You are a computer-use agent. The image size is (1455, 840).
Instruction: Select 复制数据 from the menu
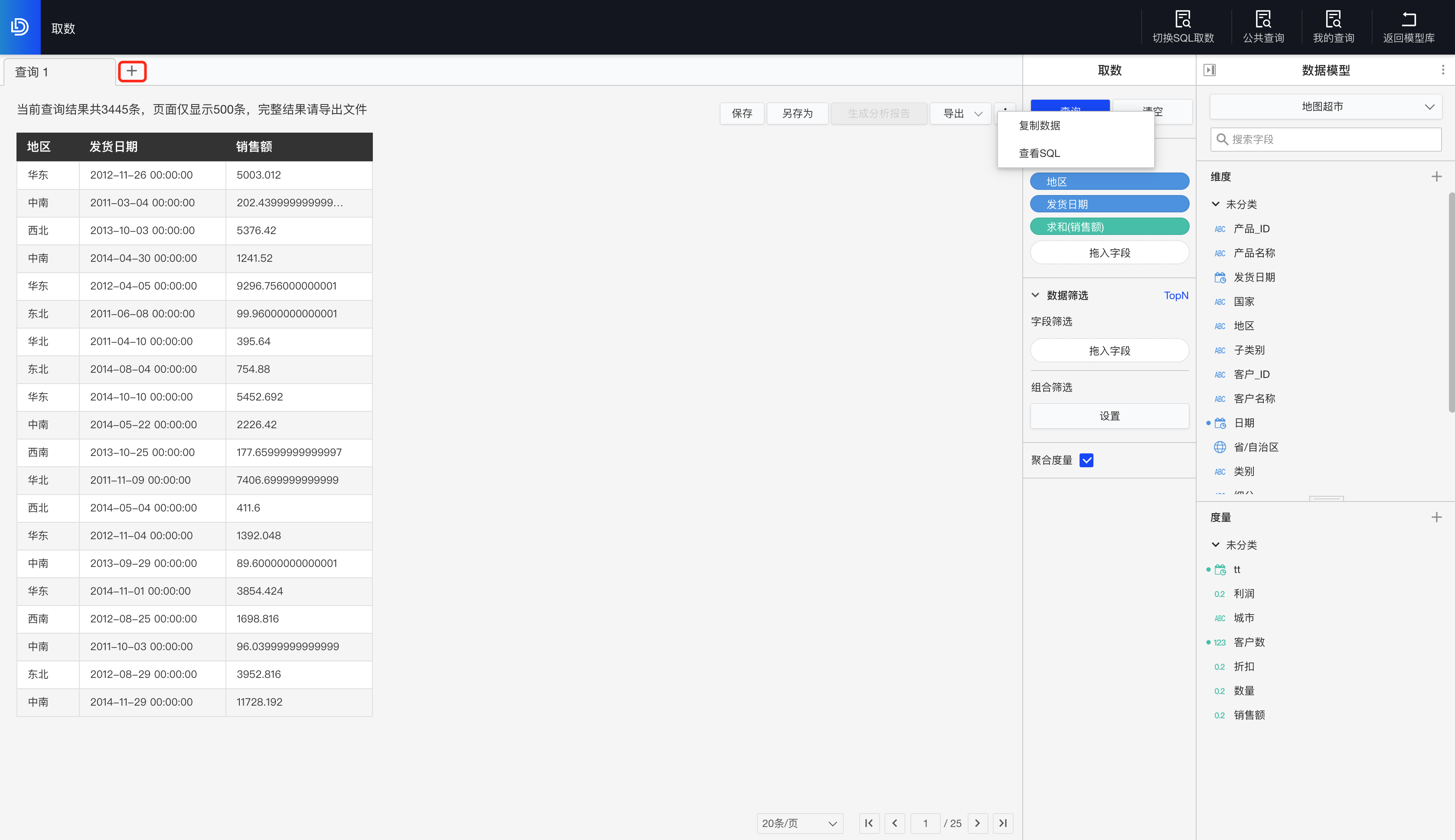pyautogui.click(x=1039, y=126)
